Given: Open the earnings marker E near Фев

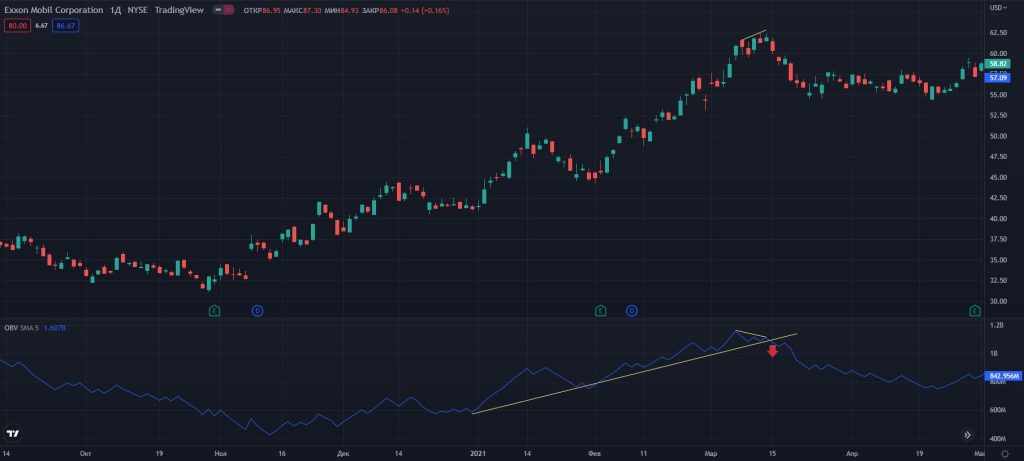Looking at the screenshot, I should [600, 311].
